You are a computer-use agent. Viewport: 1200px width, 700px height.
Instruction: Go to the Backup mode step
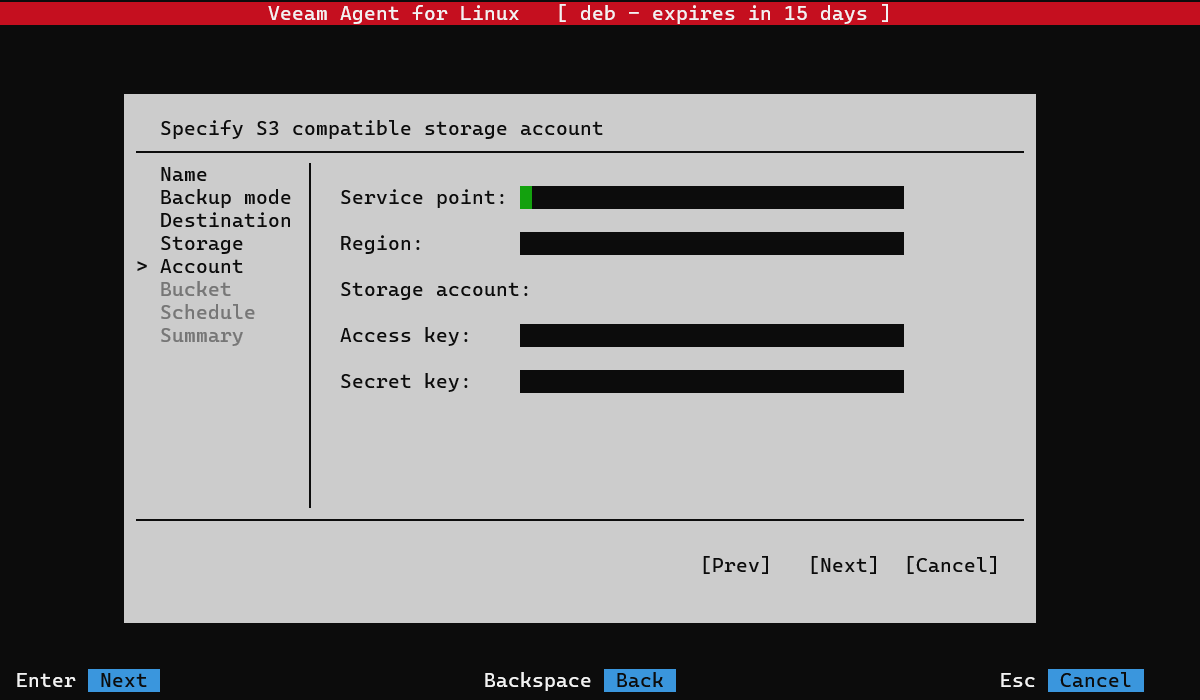pos(225,198)
